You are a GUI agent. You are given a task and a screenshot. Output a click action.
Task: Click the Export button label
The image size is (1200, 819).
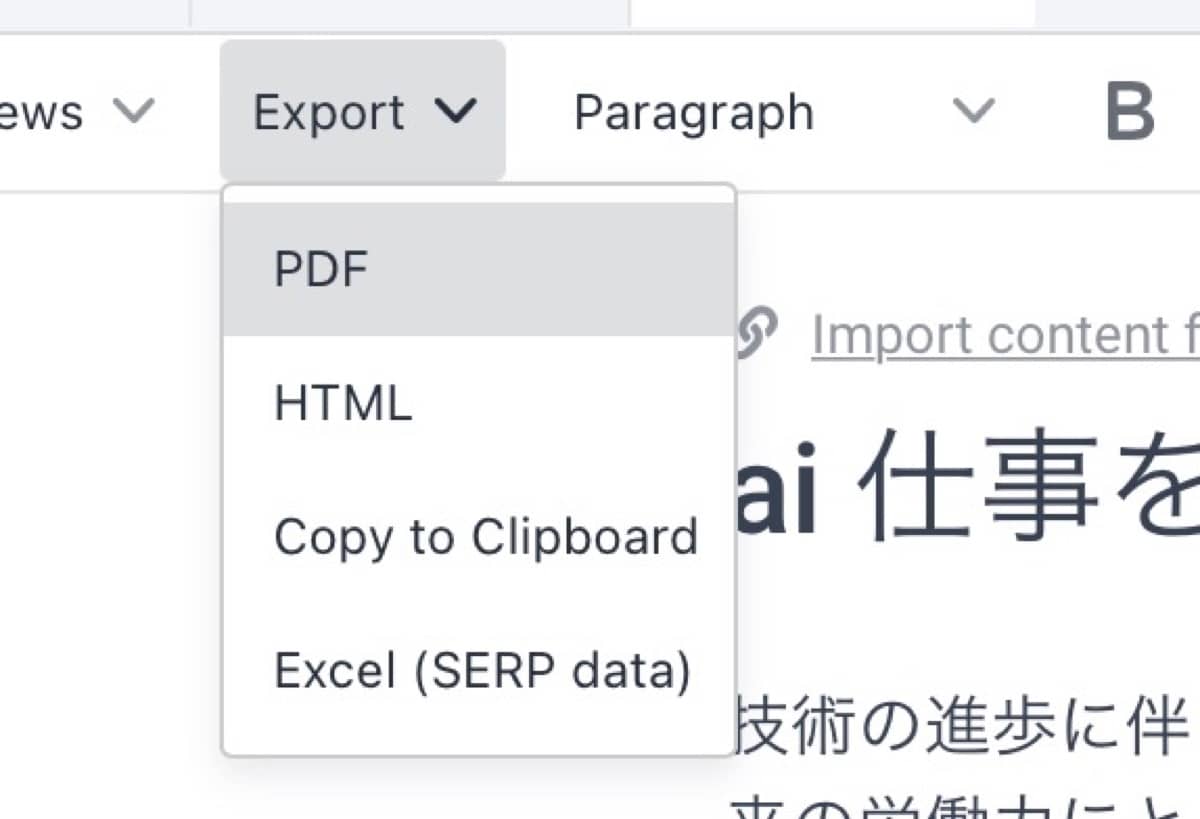[x=329, y=112]
